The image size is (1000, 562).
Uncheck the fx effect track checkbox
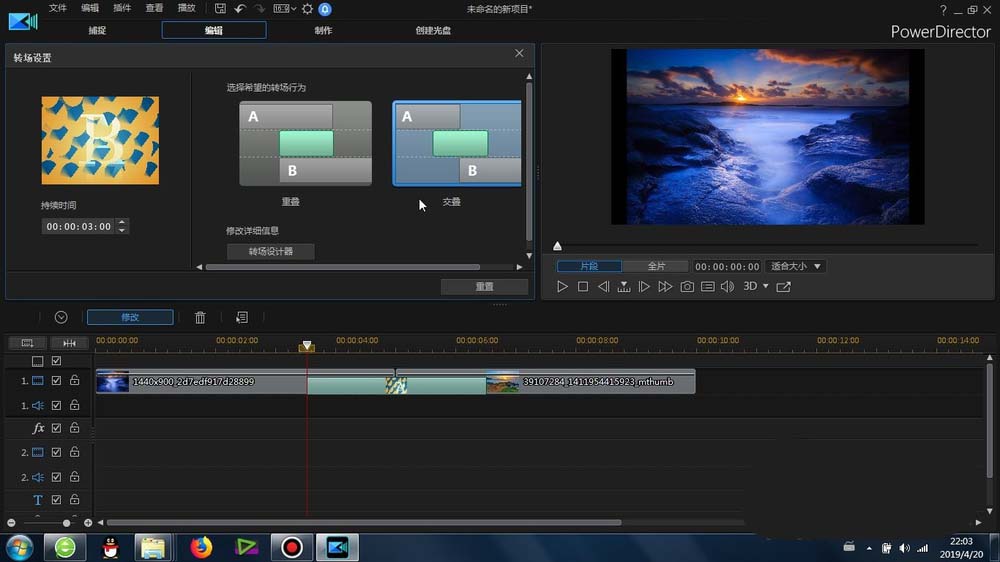(x=57, y=428)
